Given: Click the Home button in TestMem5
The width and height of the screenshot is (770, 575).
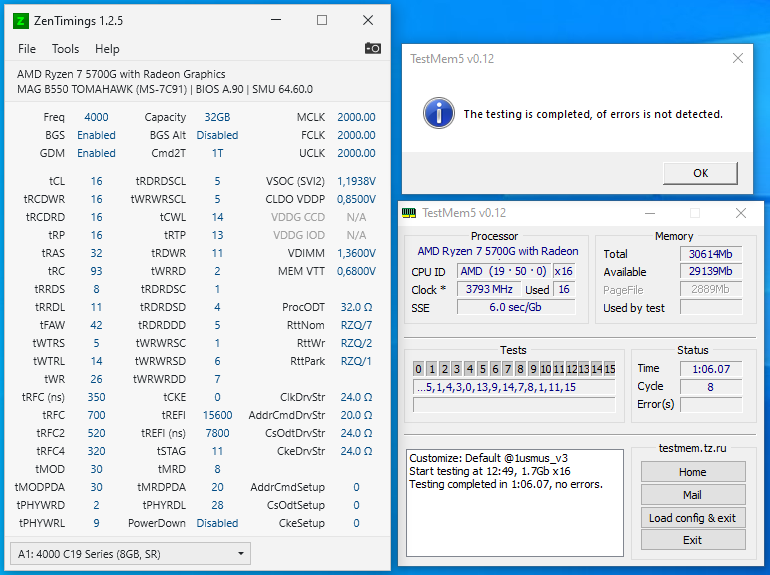Looking at the screenshot, I should click(693, 472).
